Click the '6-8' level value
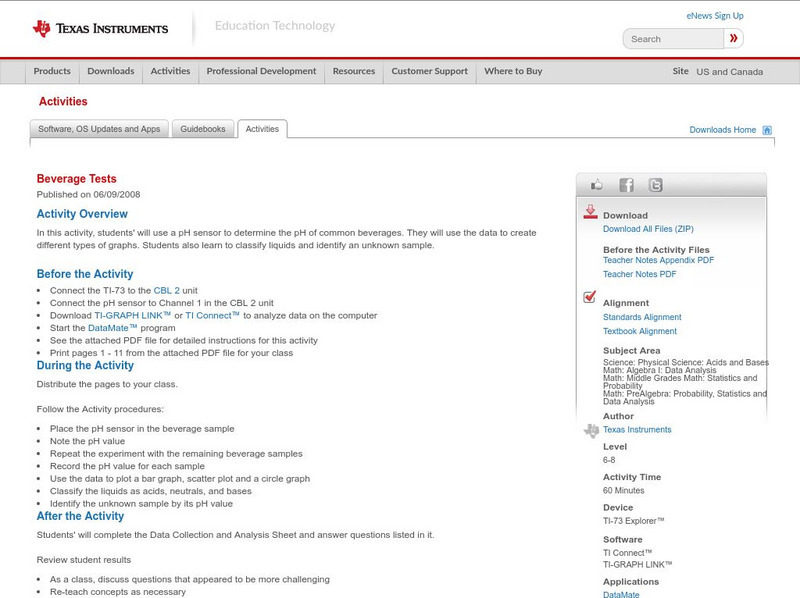 [x=609, y=460]
